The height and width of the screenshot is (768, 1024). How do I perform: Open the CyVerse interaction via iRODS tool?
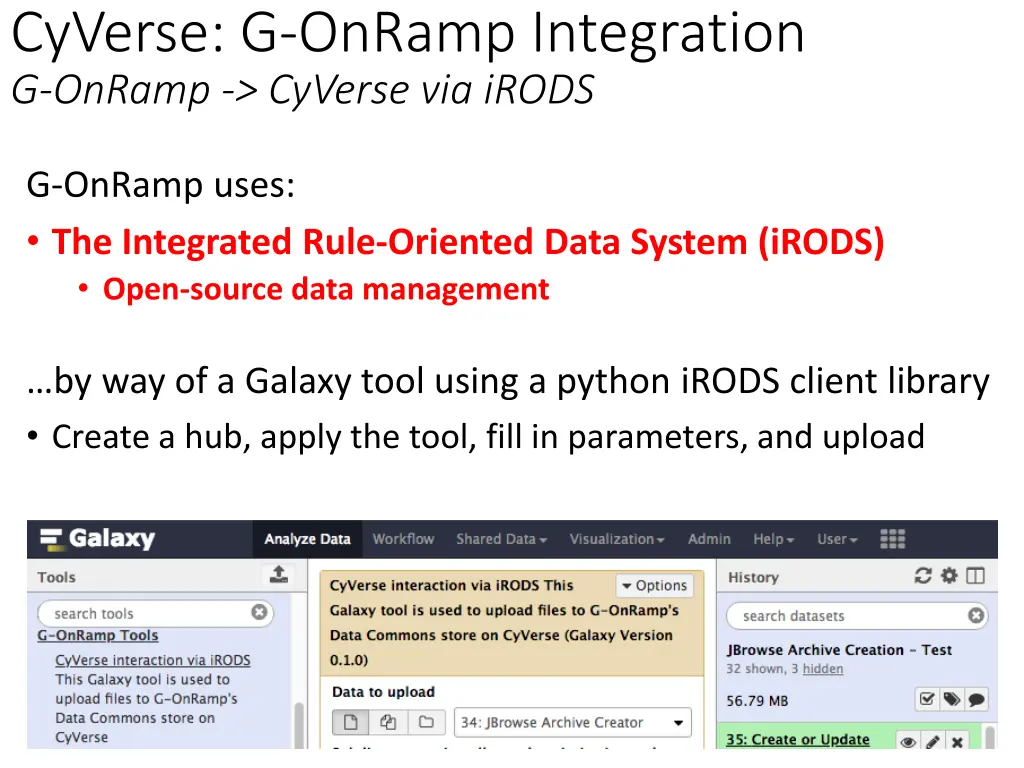tap(153, 660)
